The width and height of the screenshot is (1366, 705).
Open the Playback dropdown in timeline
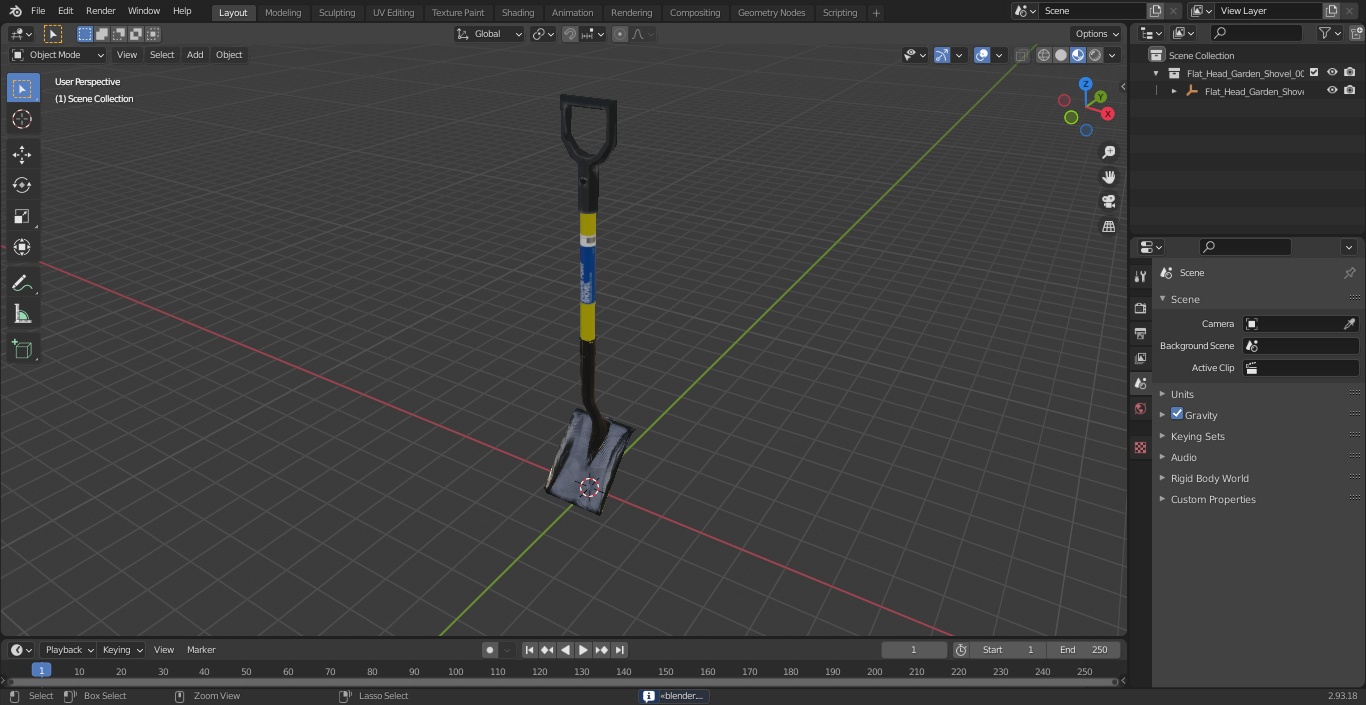coord(69,650)
